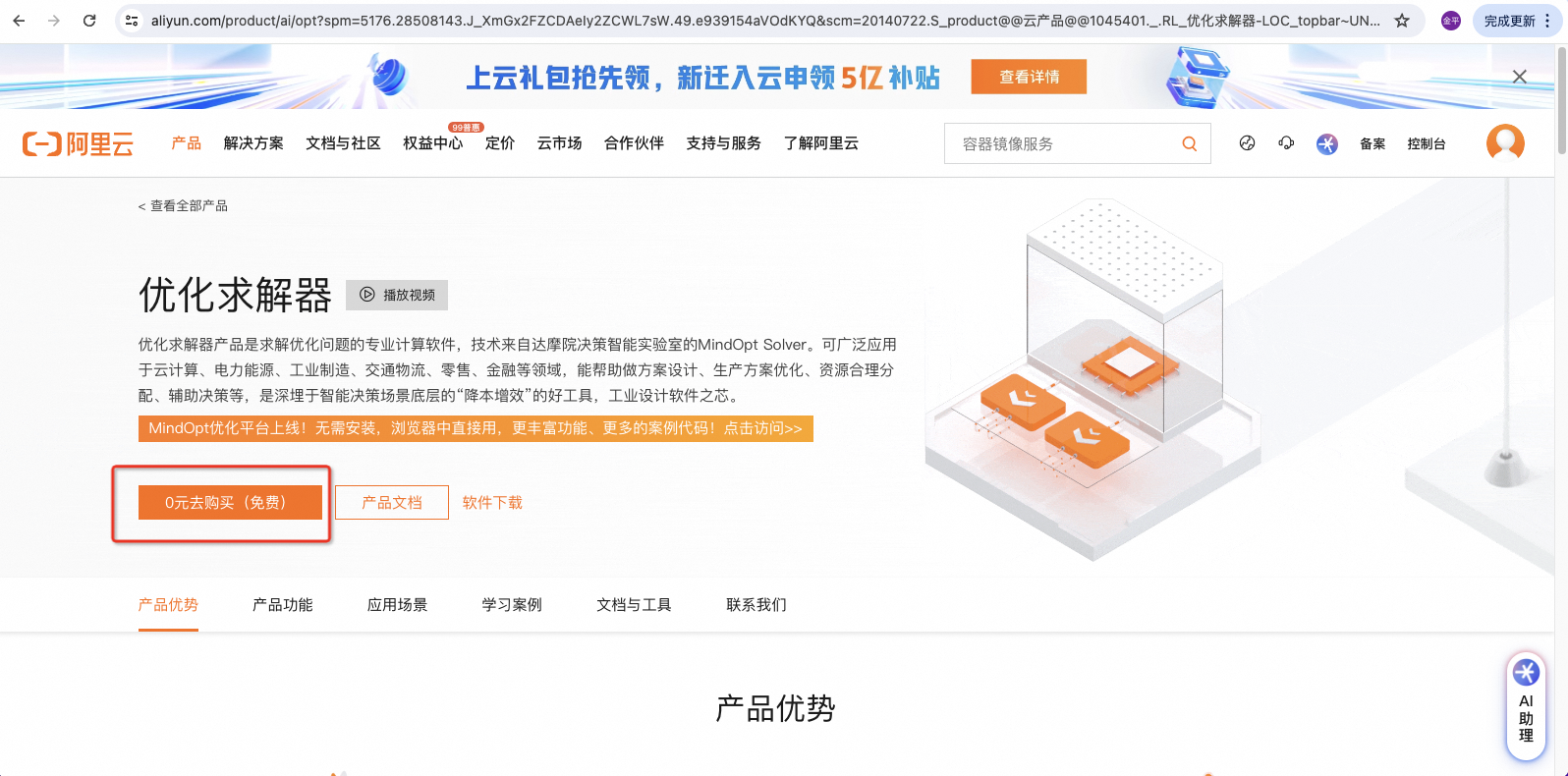This screenshot has width=1568, height=776.
Task: Open the MindOpt优化平台上线 orange notice link
Action: click(476, 428)
